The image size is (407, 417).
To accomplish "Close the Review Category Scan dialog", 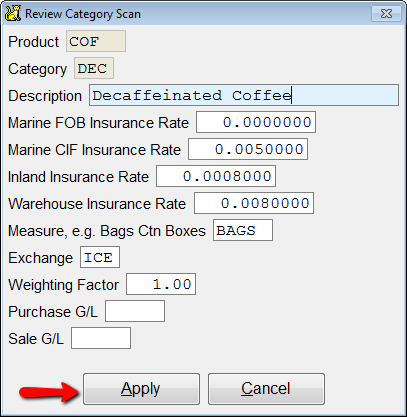I will pyautogui.click(x=386, y=14).
